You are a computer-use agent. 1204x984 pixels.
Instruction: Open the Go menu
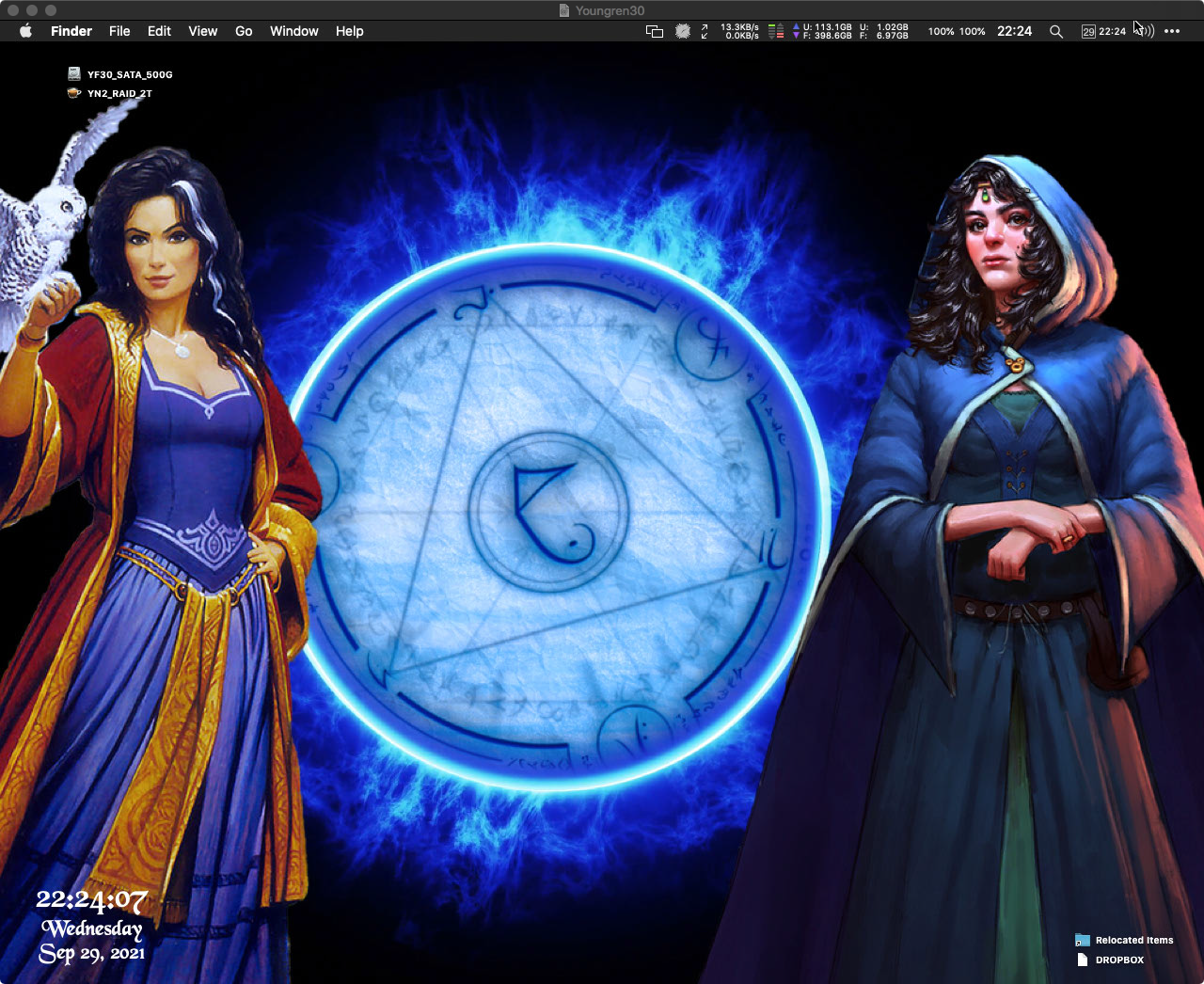tap(244, 31)
